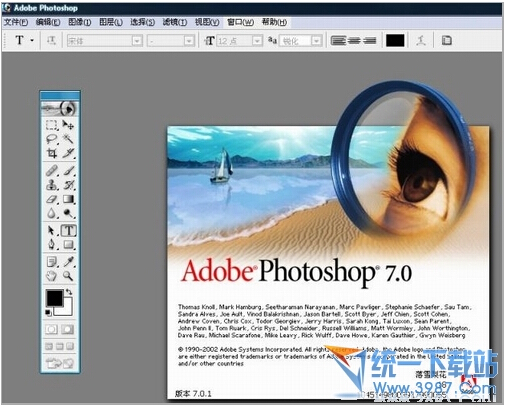Screen dimensions: 505x408
Task: Open the font style dropdown
Action: point(189,41)
